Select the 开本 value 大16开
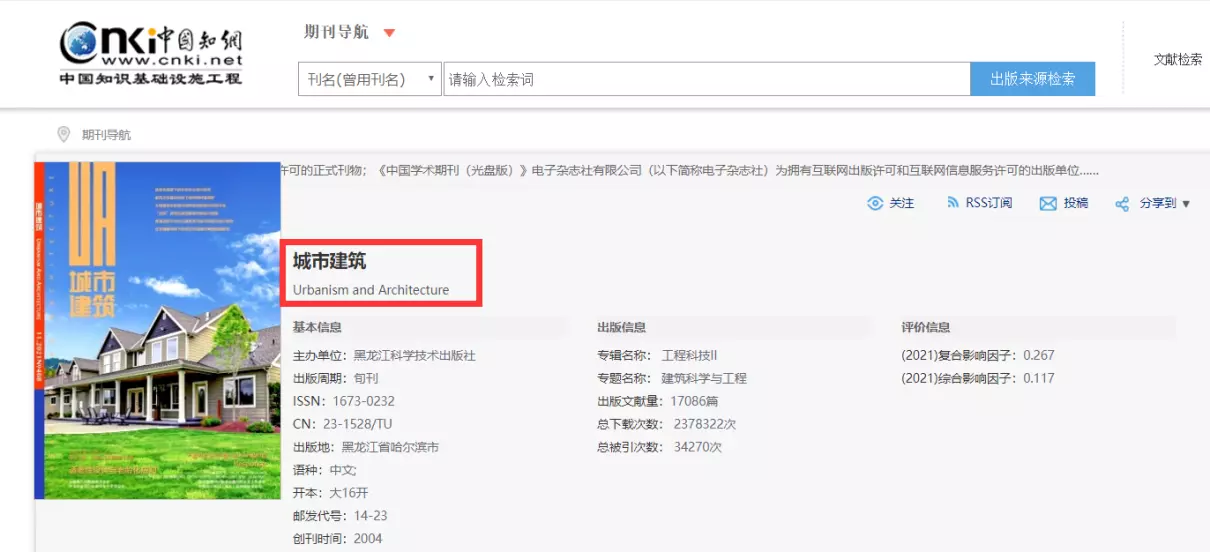 pos(349,493)
